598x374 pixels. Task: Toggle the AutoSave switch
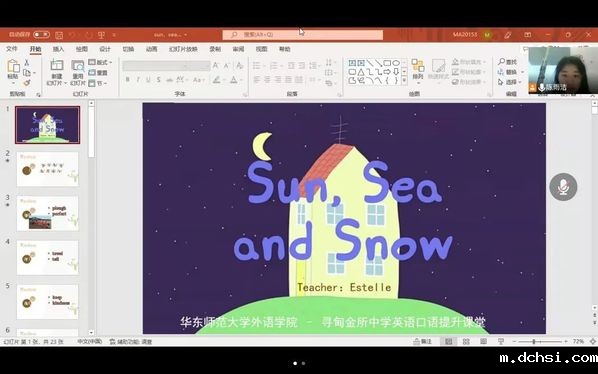coord(41,35)
